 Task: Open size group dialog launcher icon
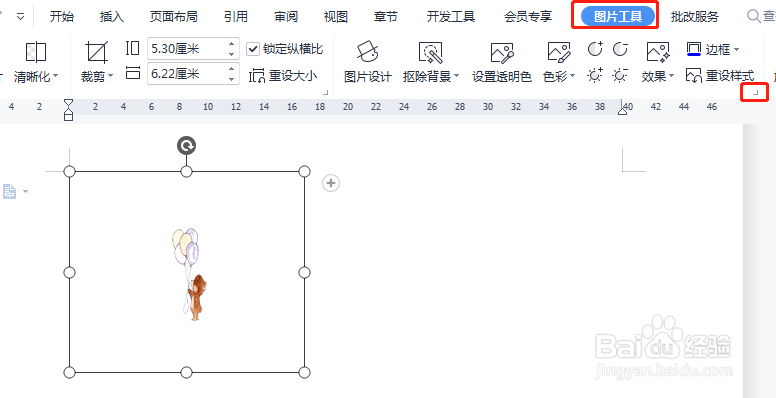tap(326, 92)
